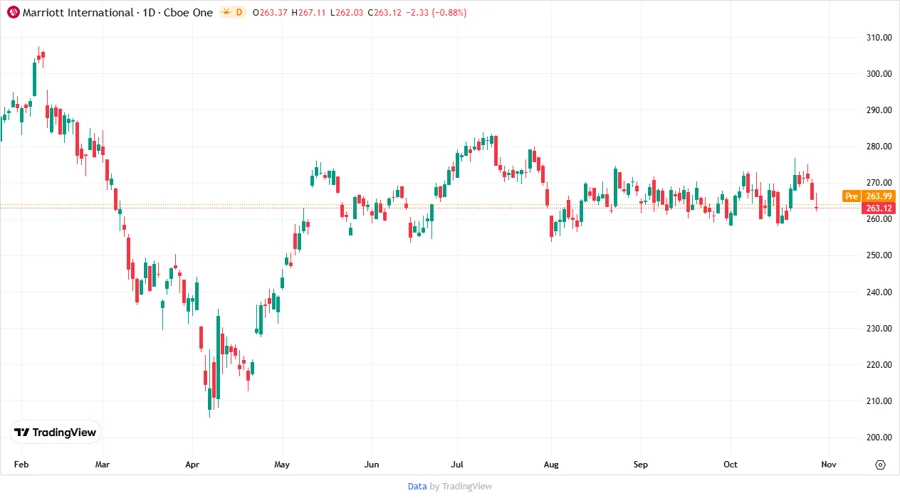The image size is (900, 498).
Task: Click the Marriott International logo icon
Action: coord(13,12)
